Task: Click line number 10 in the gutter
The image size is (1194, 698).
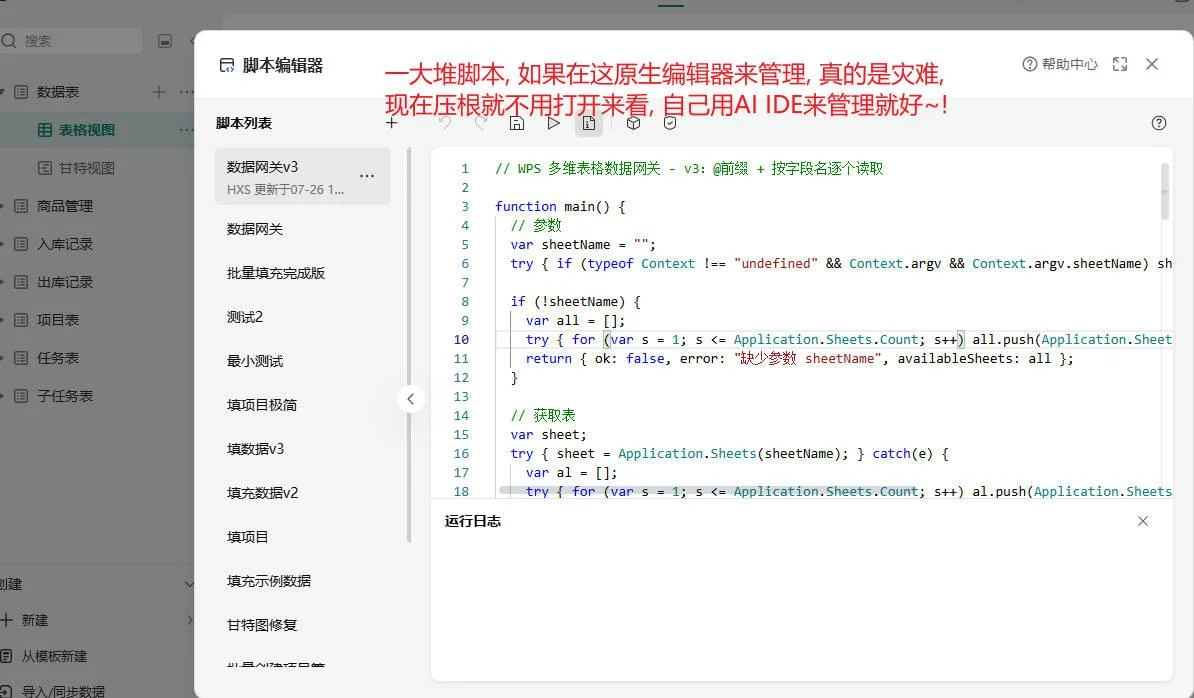Action: tap(461, 339)
